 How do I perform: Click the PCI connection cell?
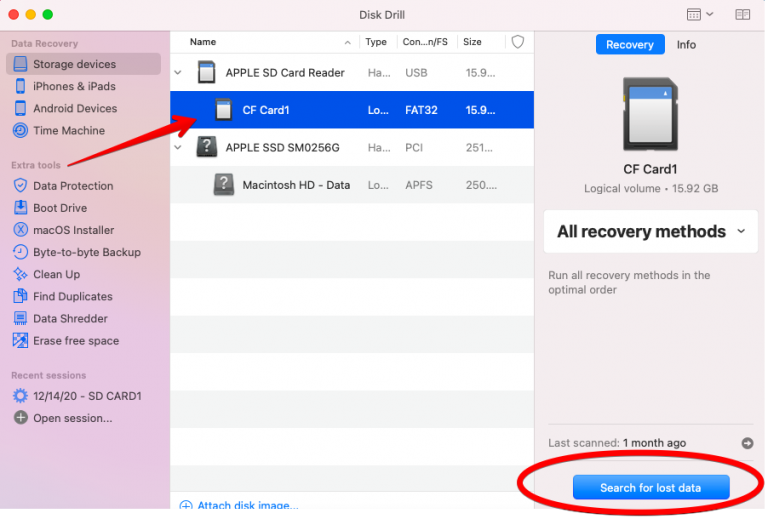[x=414, y=147]
